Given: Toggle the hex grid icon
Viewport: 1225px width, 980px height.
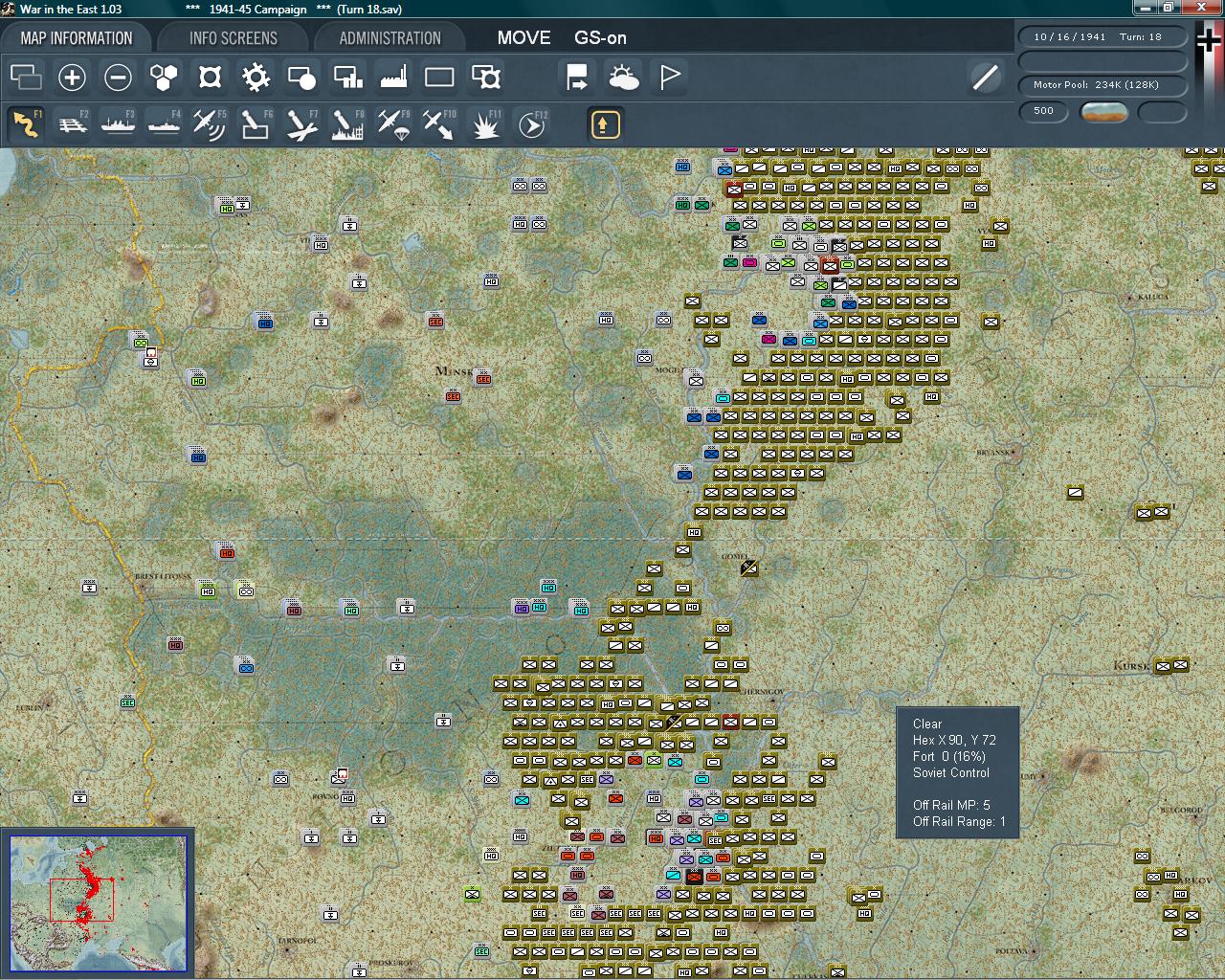Looking at the screenshot, I should (x=164, y=78).
